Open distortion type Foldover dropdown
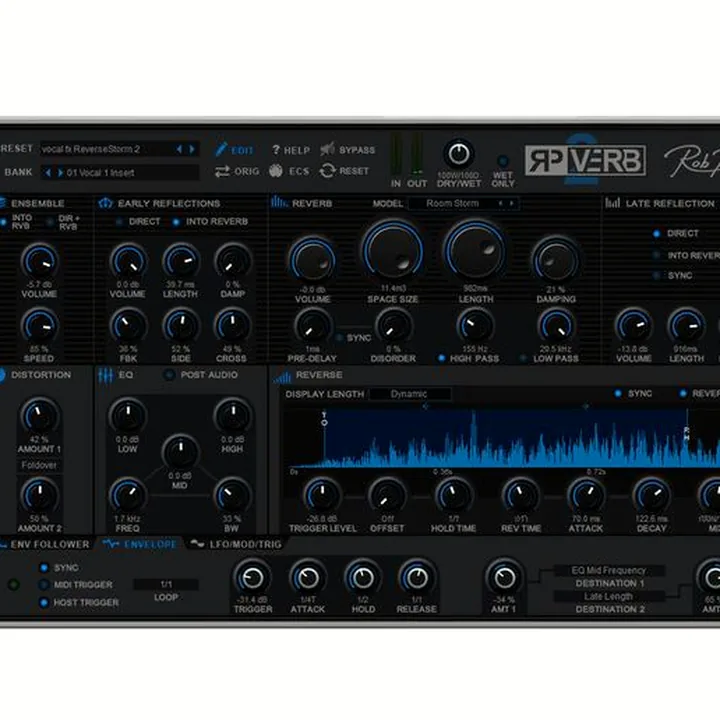Image resolution: width=720 pixels, height=720 pixels. tap(39, 465)
